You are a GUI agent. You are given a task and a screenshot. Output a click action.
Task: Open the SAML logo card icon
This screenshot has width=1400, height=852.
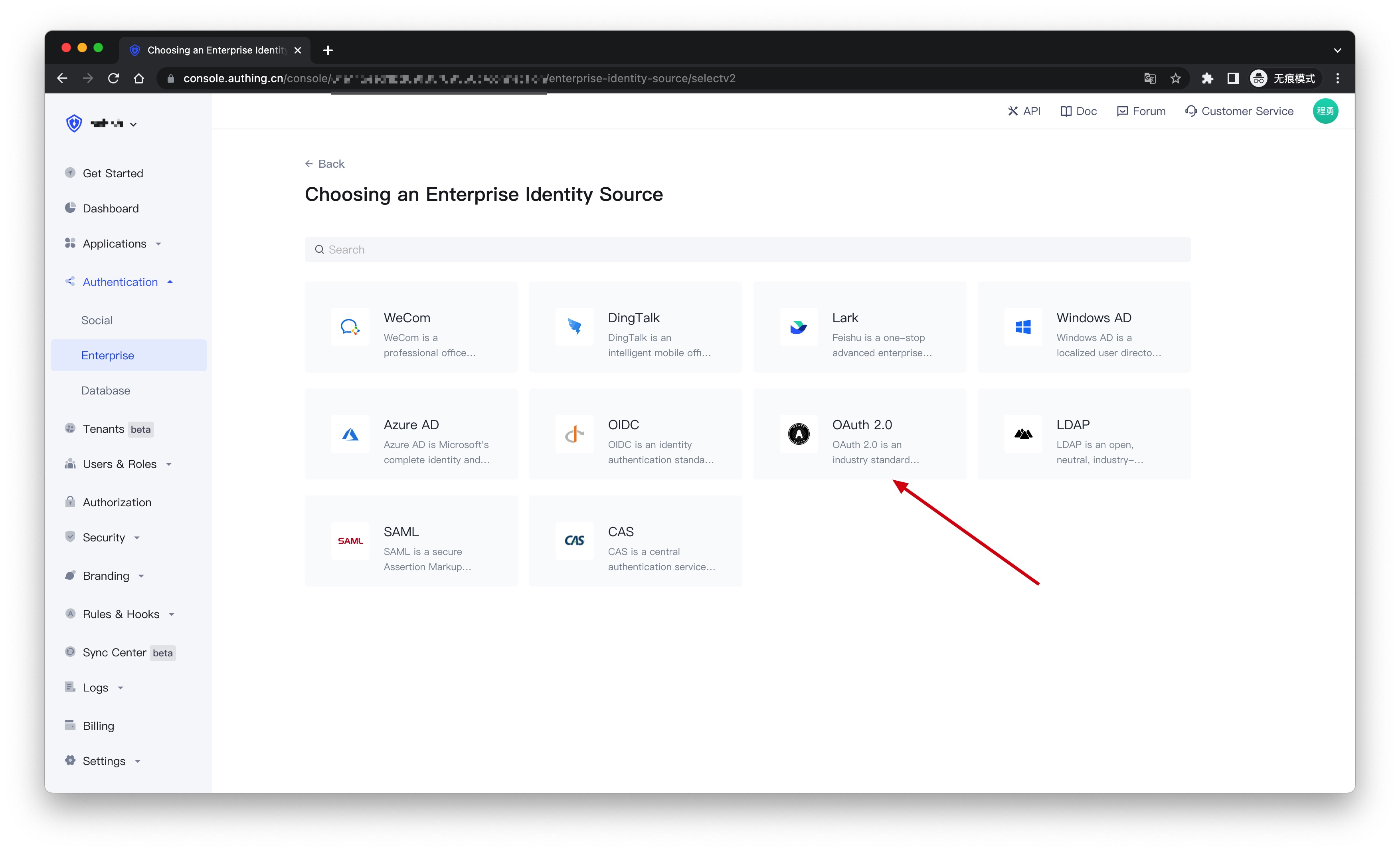[350, 541]
